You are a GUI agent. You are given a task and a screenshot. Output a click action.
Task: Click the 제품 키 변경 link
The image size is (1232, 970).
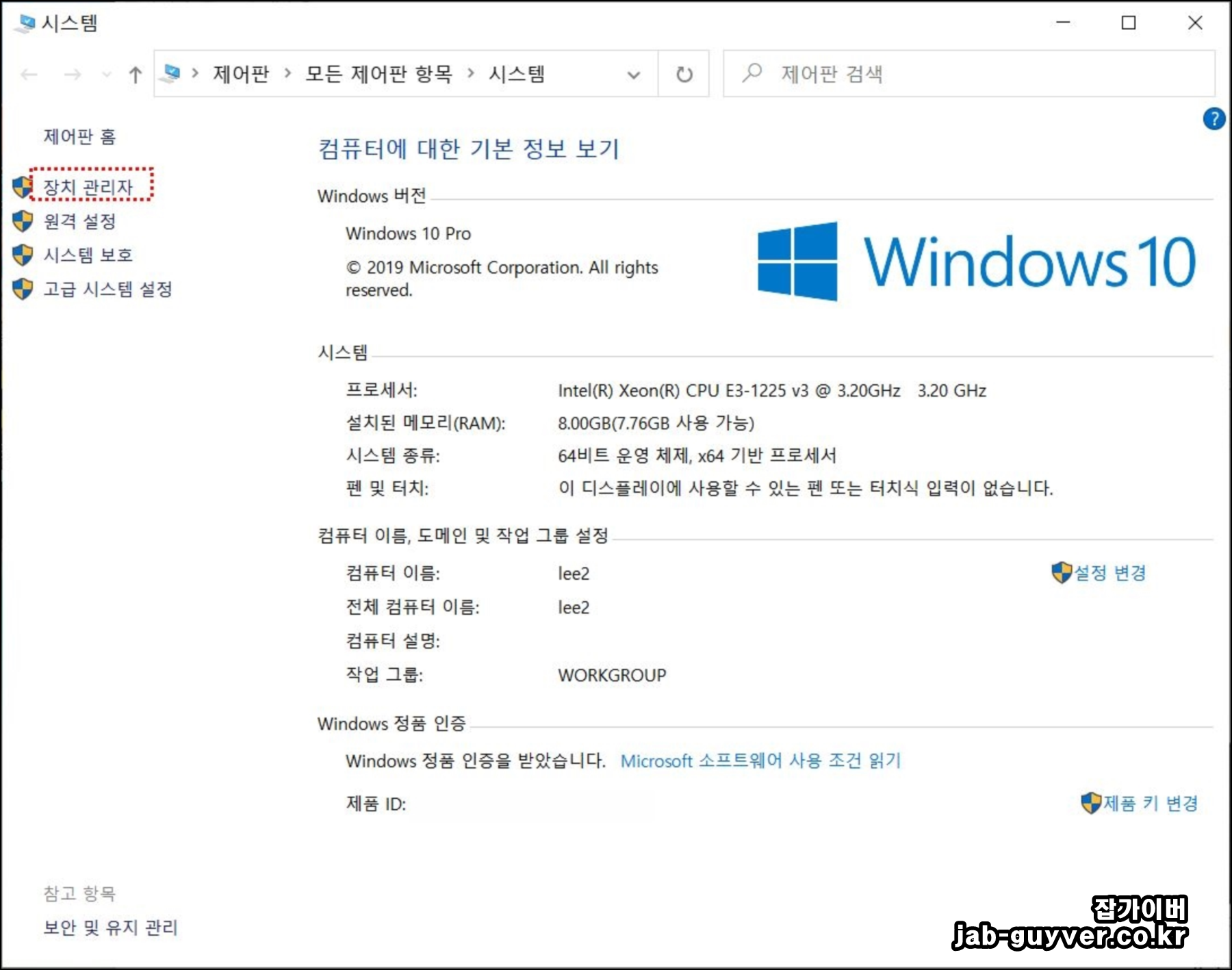click(1151, 803)
